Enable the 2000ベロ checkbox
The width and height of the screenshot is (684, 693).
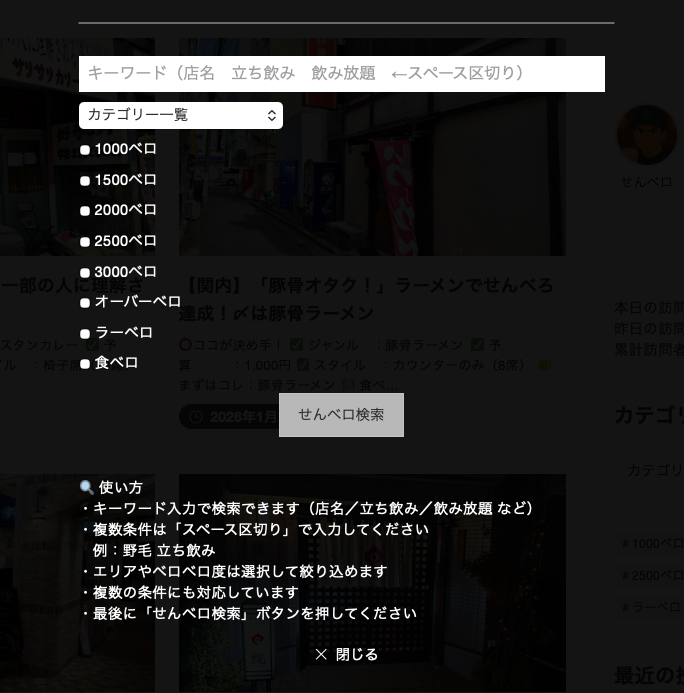point(85,211)
